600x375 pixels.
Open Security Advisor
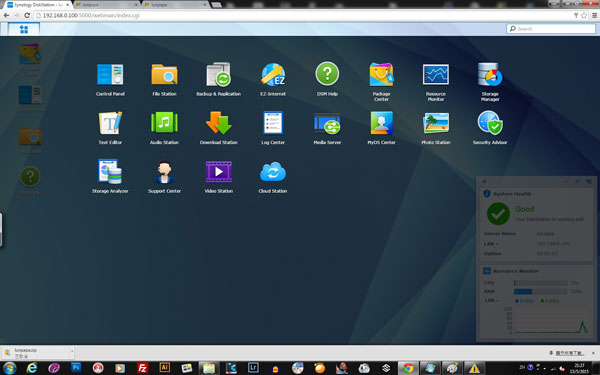tap(490, 128)
